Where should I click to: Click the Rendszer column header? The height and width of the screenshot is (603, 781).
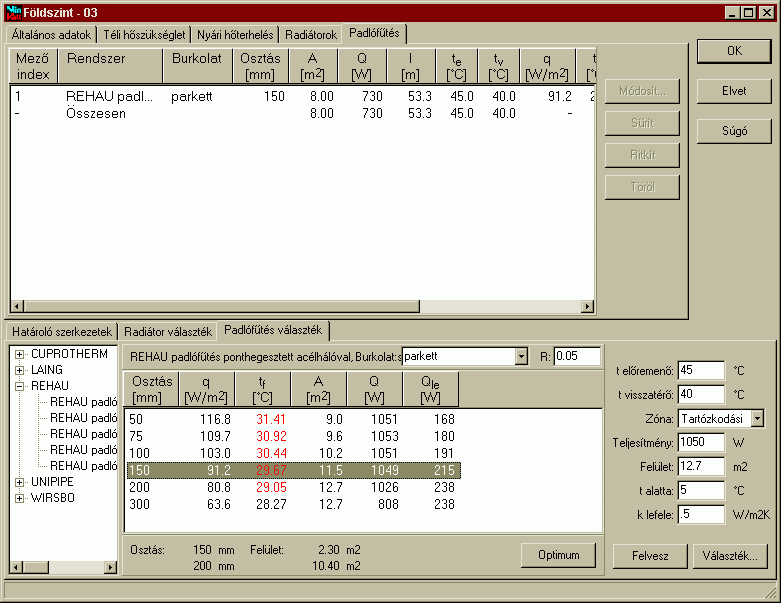pyautogui.click(x=110, y=66)
